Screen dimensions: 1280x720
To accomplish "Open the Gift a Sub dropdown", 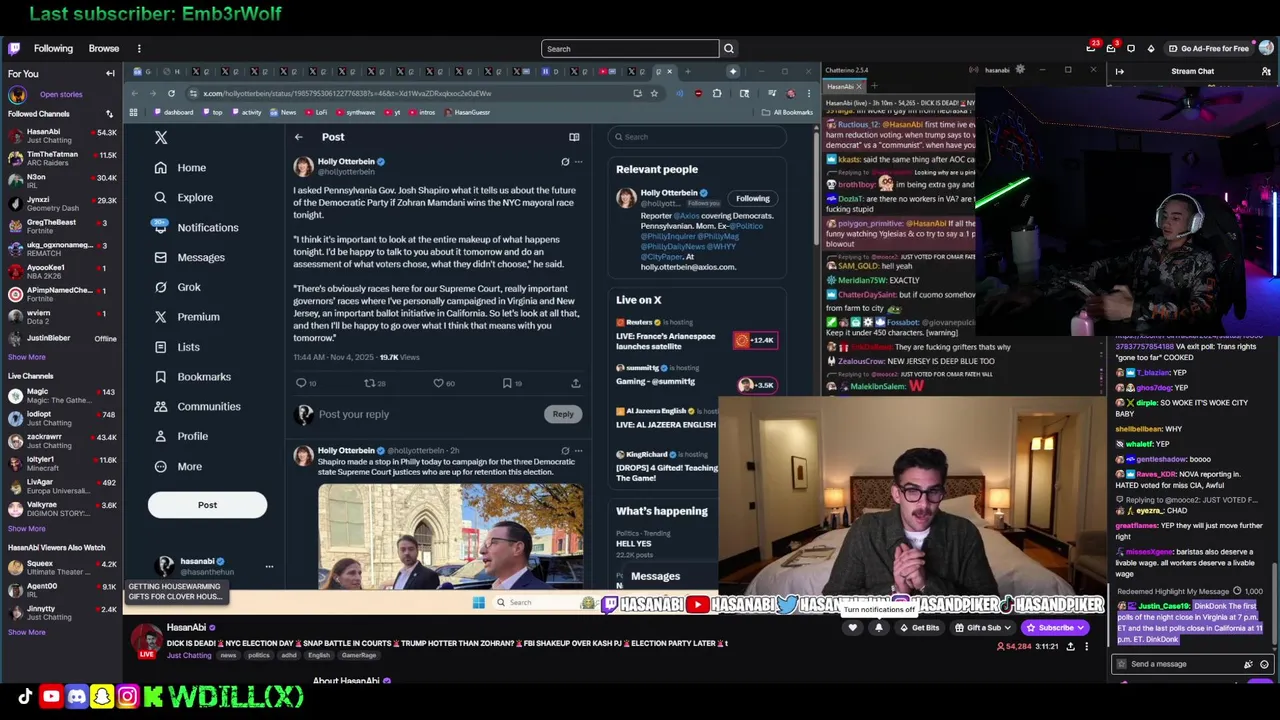I will (984, 628).
